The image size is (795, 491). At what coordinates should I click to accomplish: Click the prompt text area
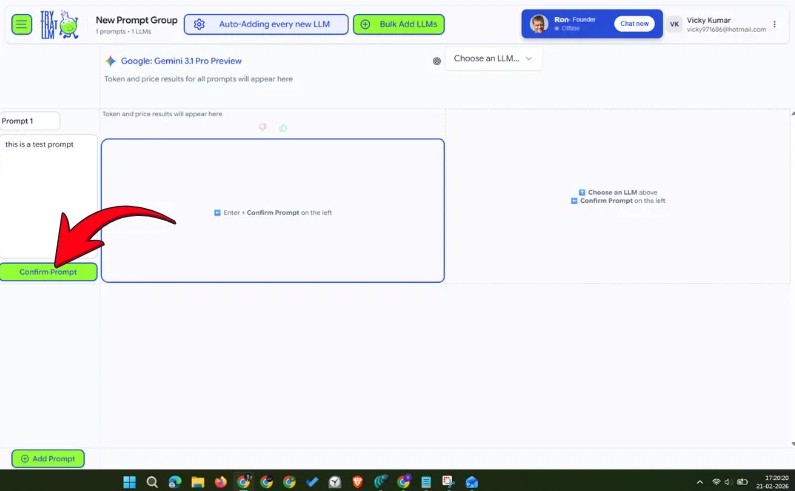[48, 195]
